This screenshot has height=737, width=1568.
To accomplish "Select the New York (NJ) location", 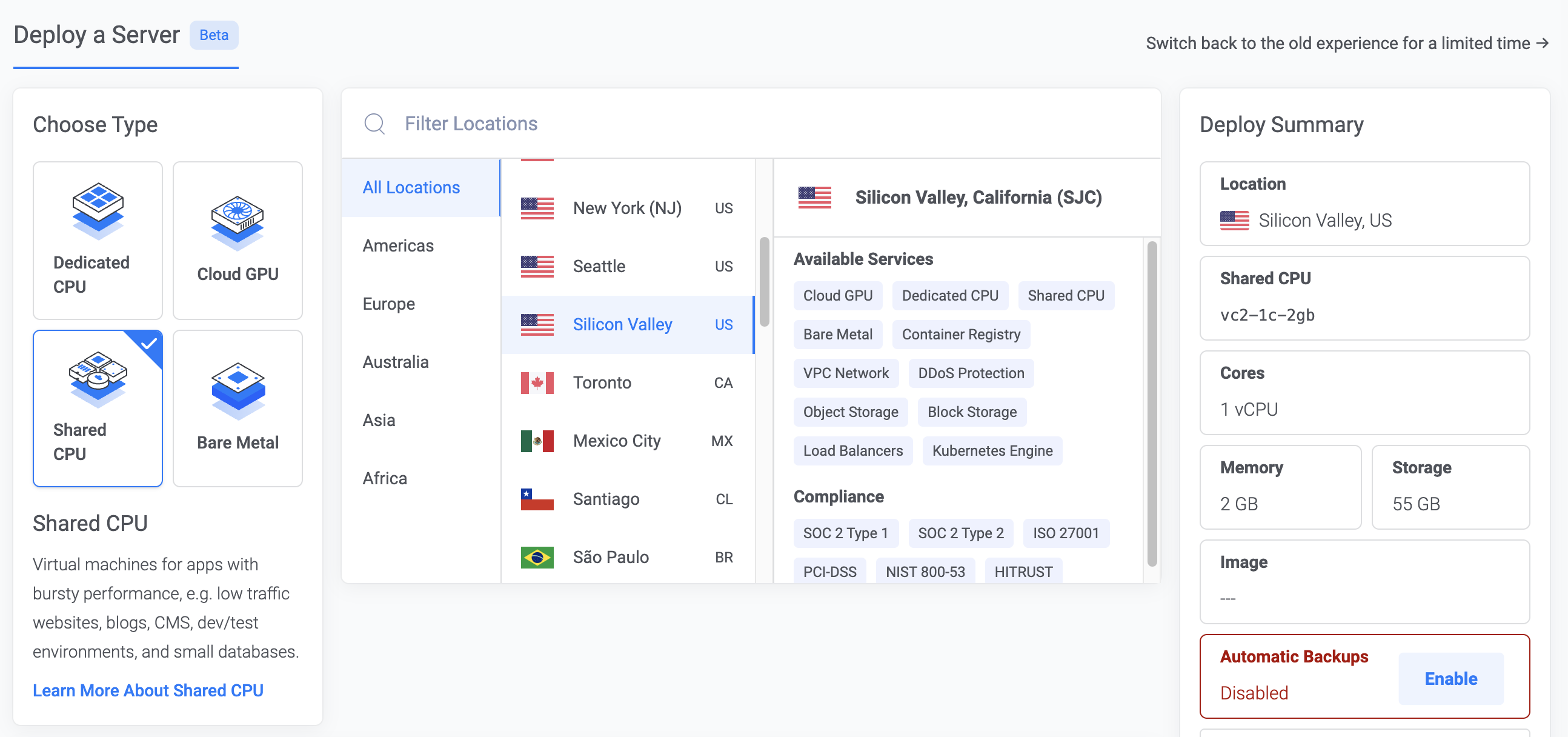I will coord(628,208).
